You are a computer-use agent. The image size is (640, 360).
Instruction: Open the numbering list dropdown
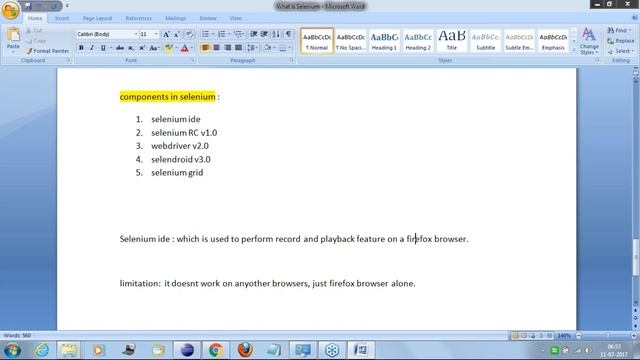(229, 34)
